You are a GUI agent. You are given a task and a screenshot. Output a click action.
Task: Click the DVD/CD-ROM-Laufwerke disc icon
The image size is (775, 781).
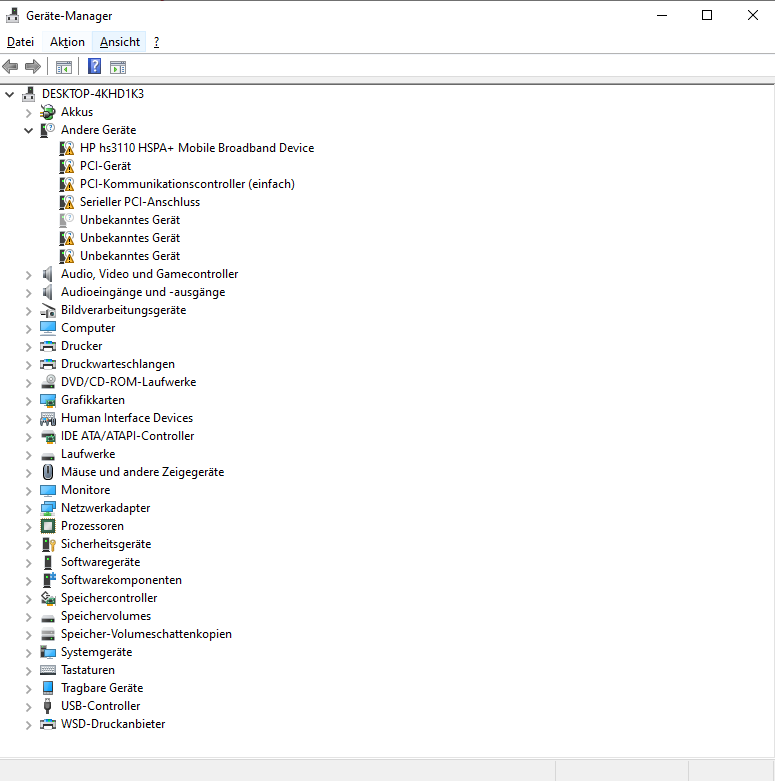(48, 382)
